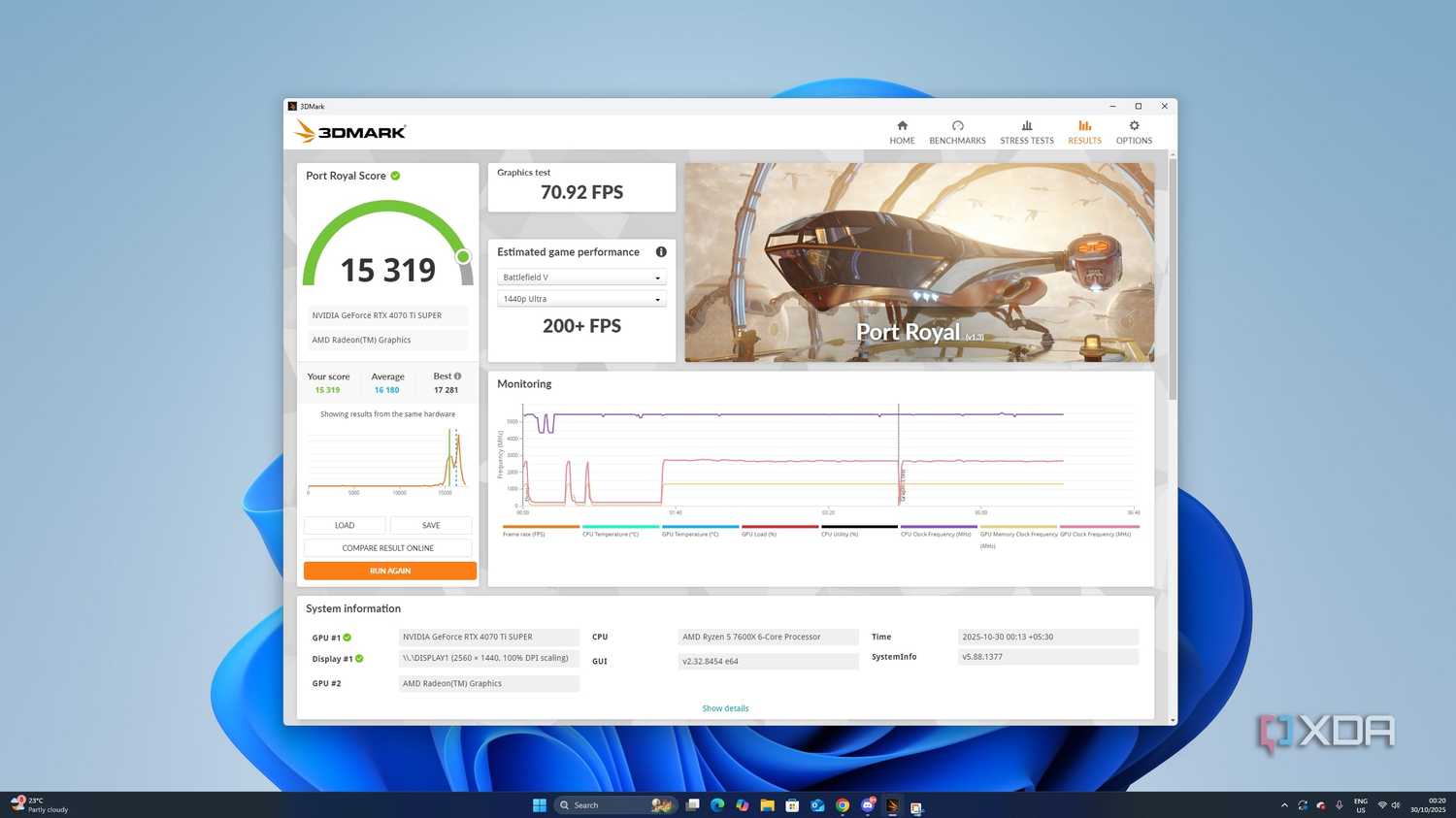Go to the Home page icon

click(902, 126)
